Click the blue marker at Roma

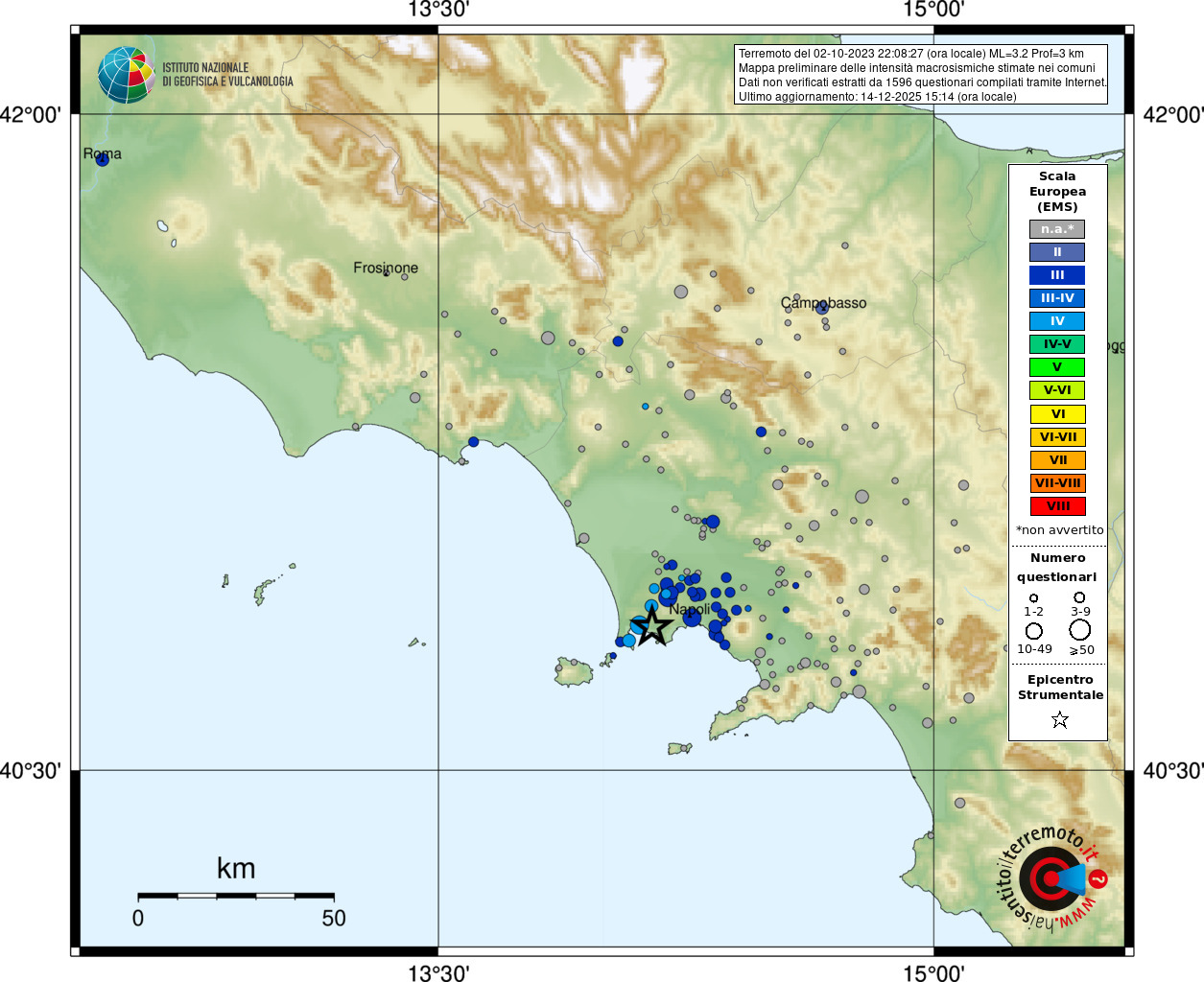(103, 159)
